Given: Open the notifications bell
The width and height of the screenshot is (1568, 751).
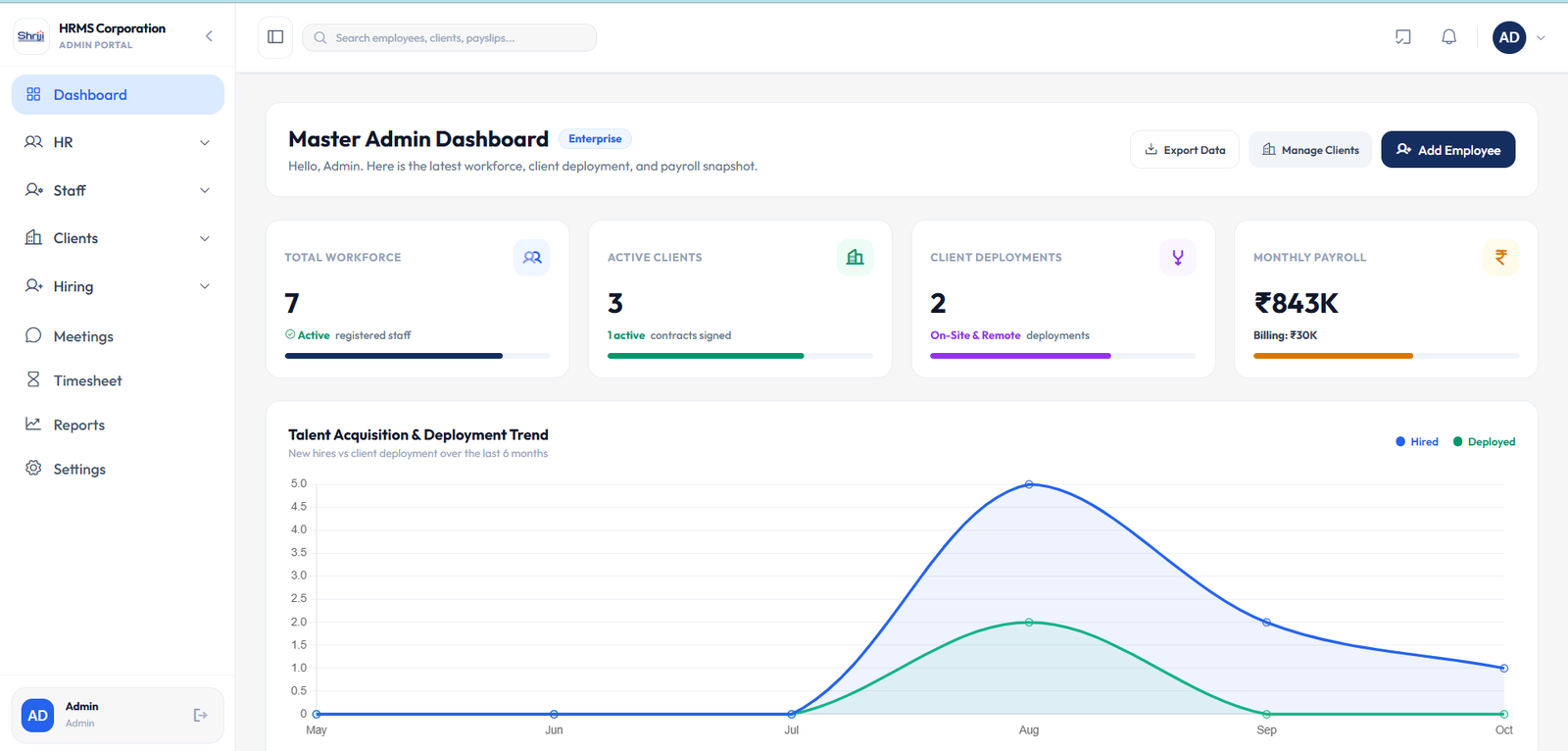Looking at the screenshot, I should pos(1448,37).
